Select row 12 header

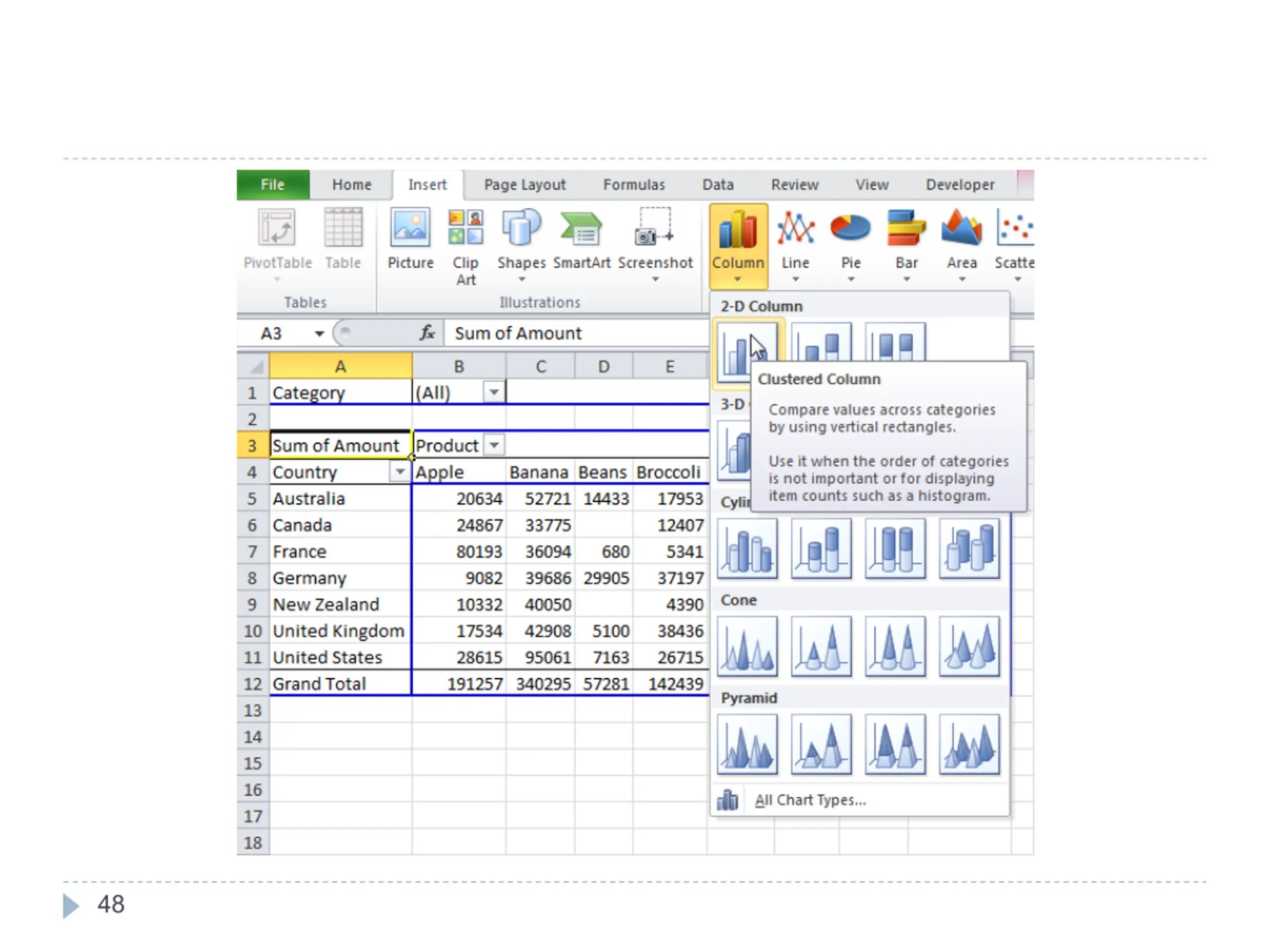(x=253, y=683)
